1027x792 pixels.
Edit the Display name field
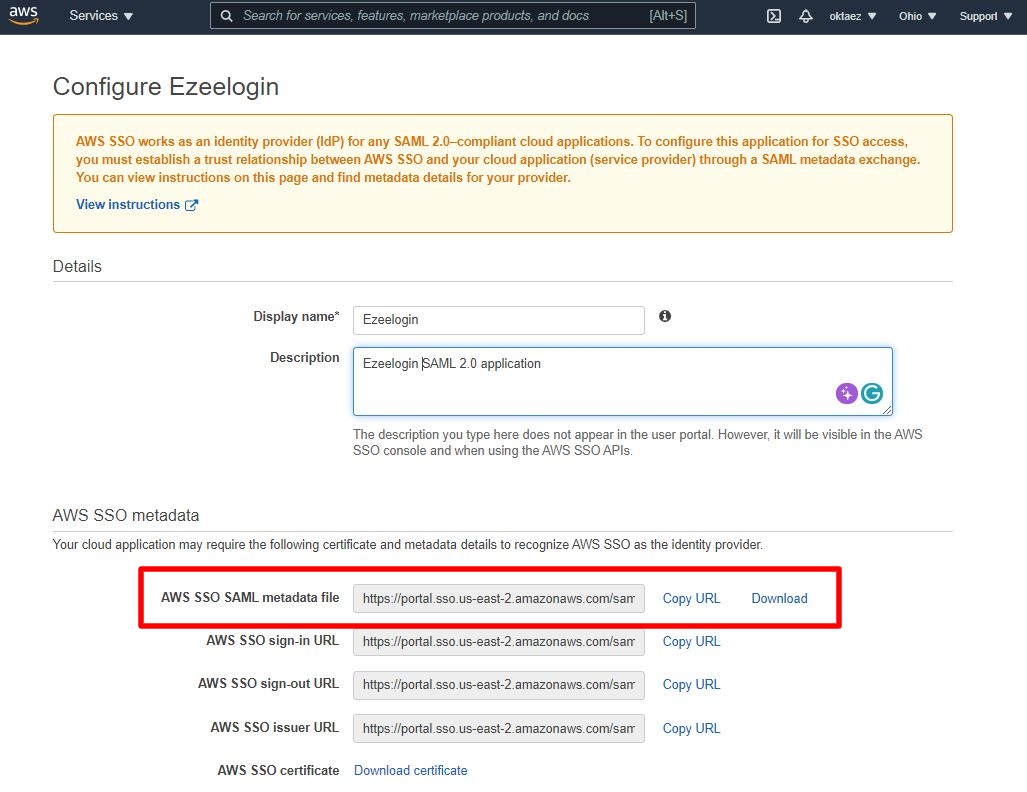click(x=498, y=320)
